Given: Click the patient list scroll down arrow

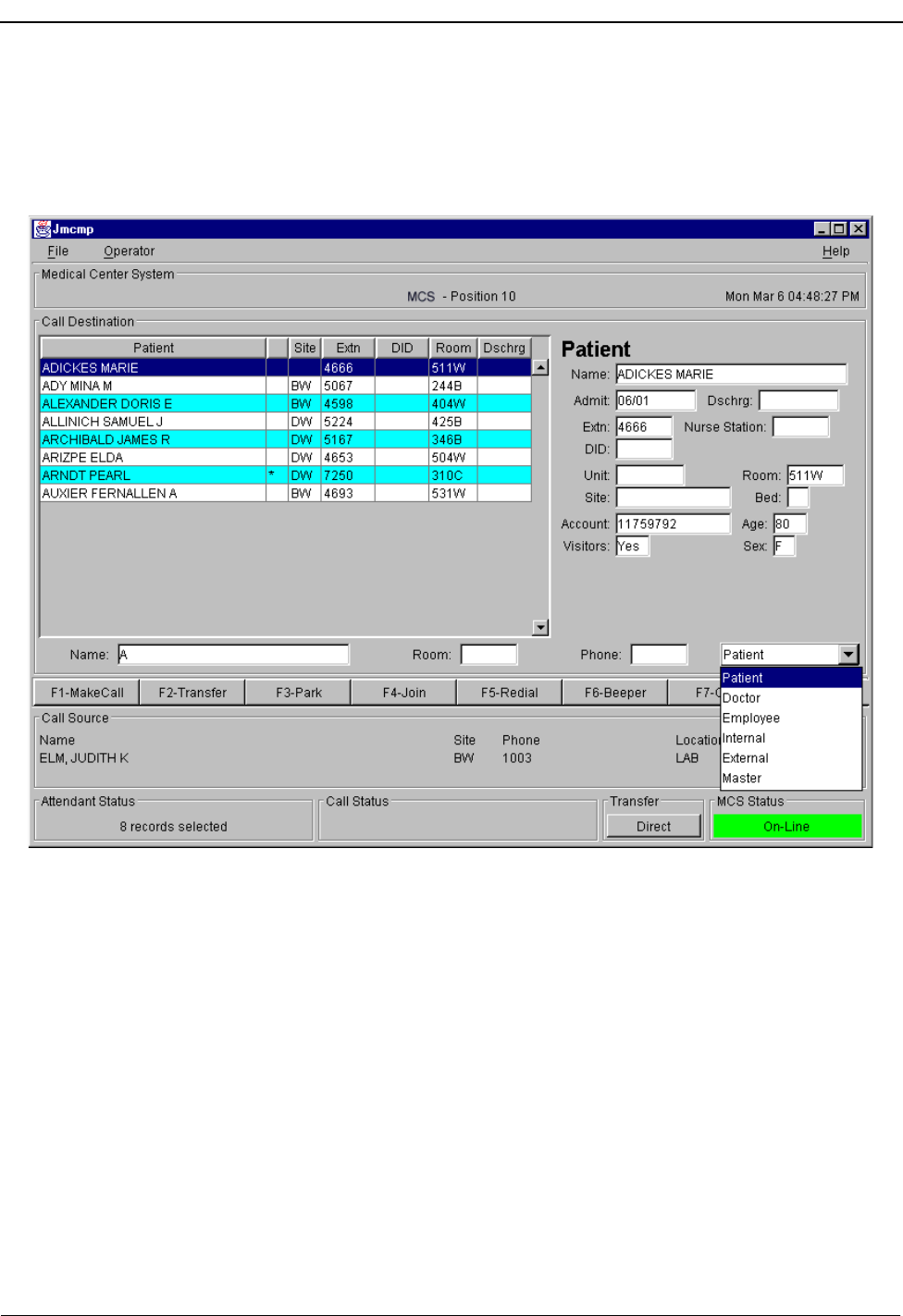Looking at the screenshot, I should click(x=541, y=627).
